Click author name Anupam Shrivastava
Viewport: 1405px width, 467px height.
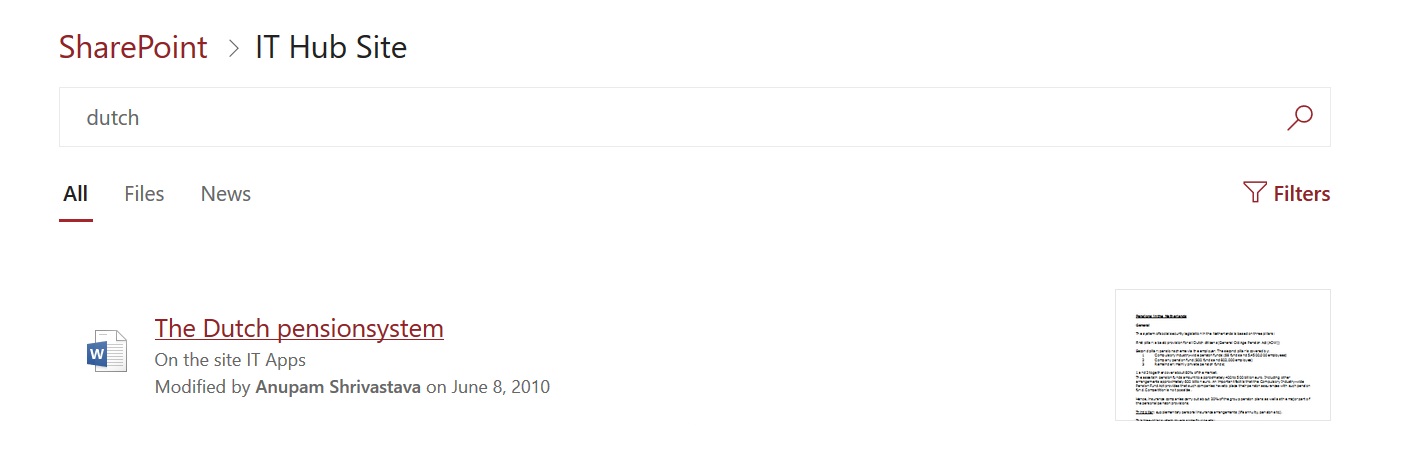point(339,386)
